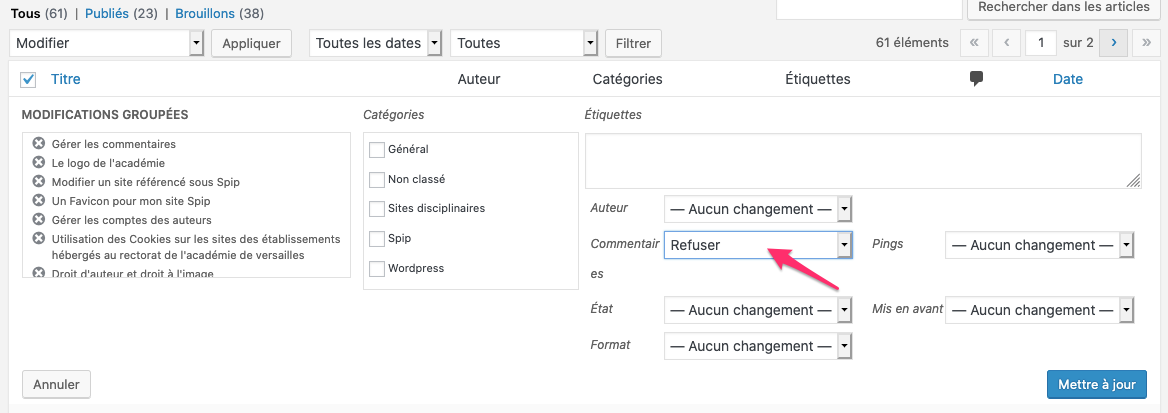The height and width of the screenshot is (413, 1168).
Task: Check the Général category box
Action: [x=377, y=149]
